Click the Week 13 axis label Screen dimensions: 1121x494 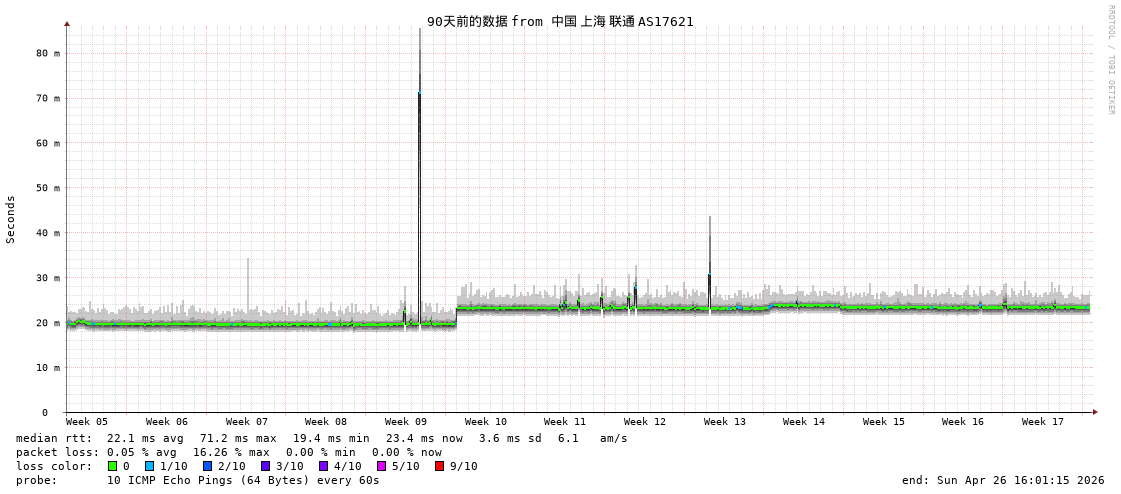tap(724, 422)
